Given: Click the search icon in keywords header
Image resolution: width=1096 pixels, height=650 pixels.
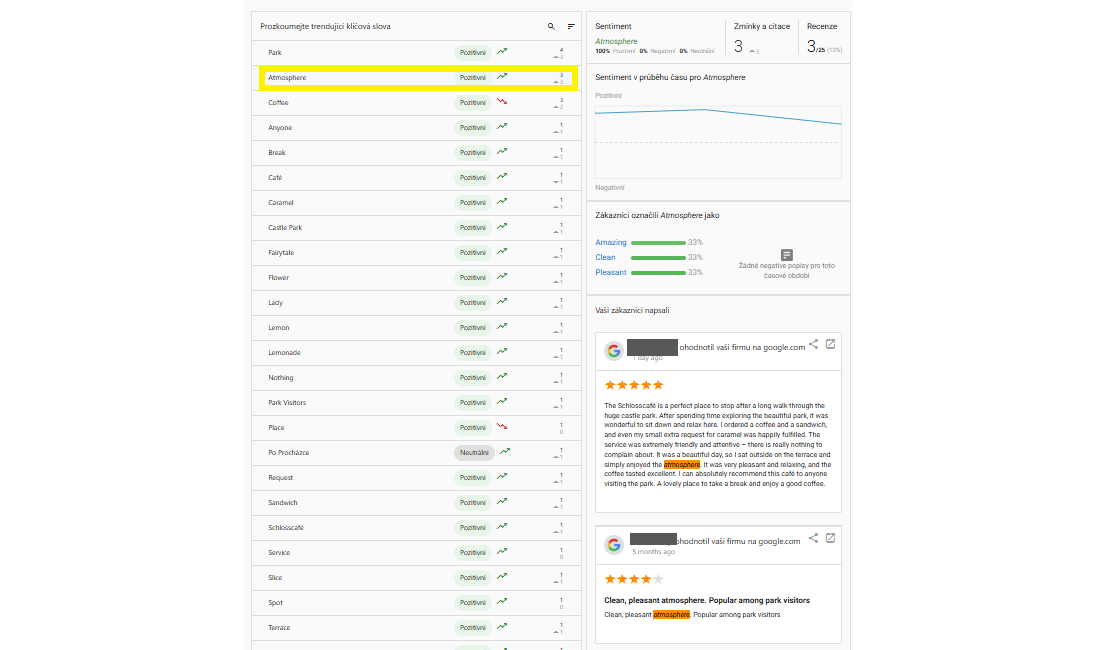Looking at the screenshot, I should [x=551, y=26].
